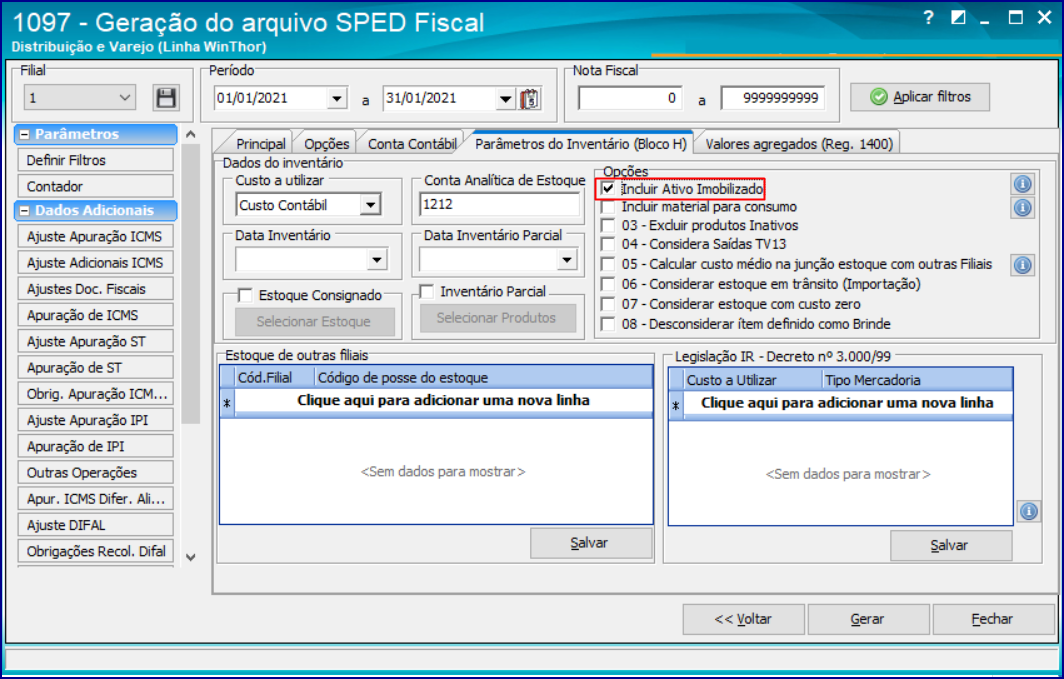
Task: Open the Conta Contábil tab
Action: point(412,144)
